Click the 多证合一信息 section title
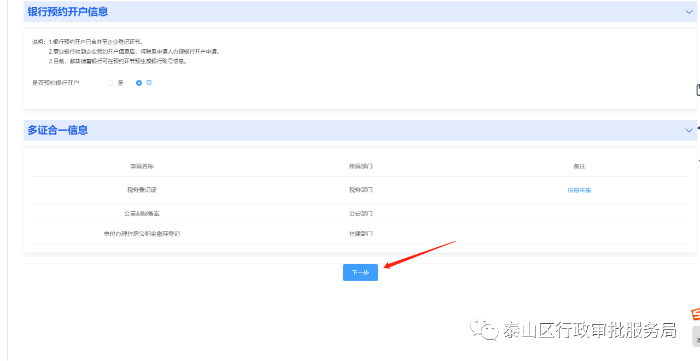Viewport: 700px width, 361px height. pyautogui.click(x=58, y=130)
